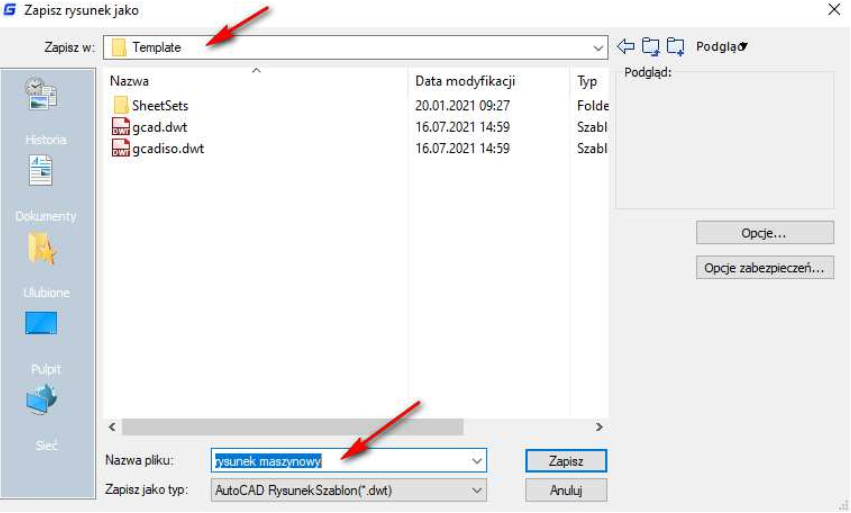
Task: Sort files by the Nazwa column header
Action: (129, 81)
